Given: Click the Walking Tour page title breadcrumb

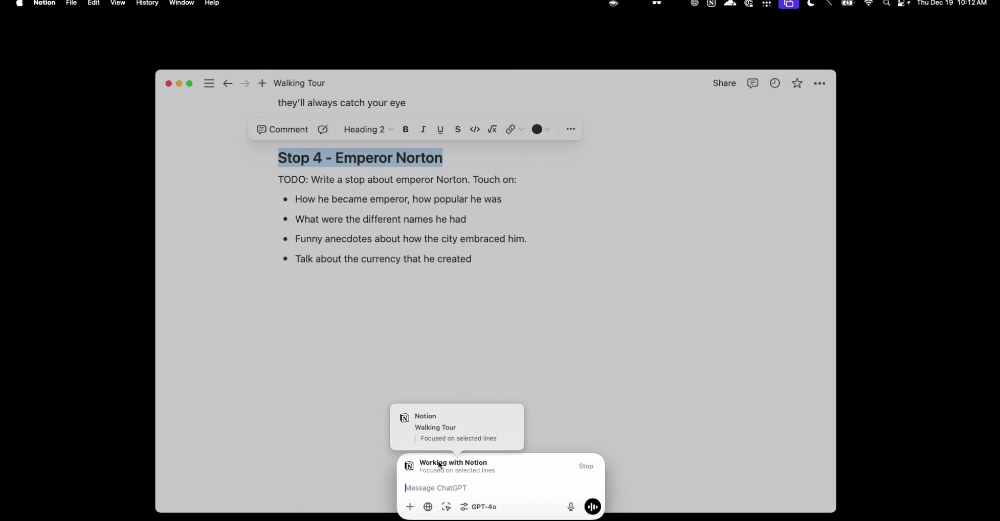Looking at the screenshot, I should (299, 84).
